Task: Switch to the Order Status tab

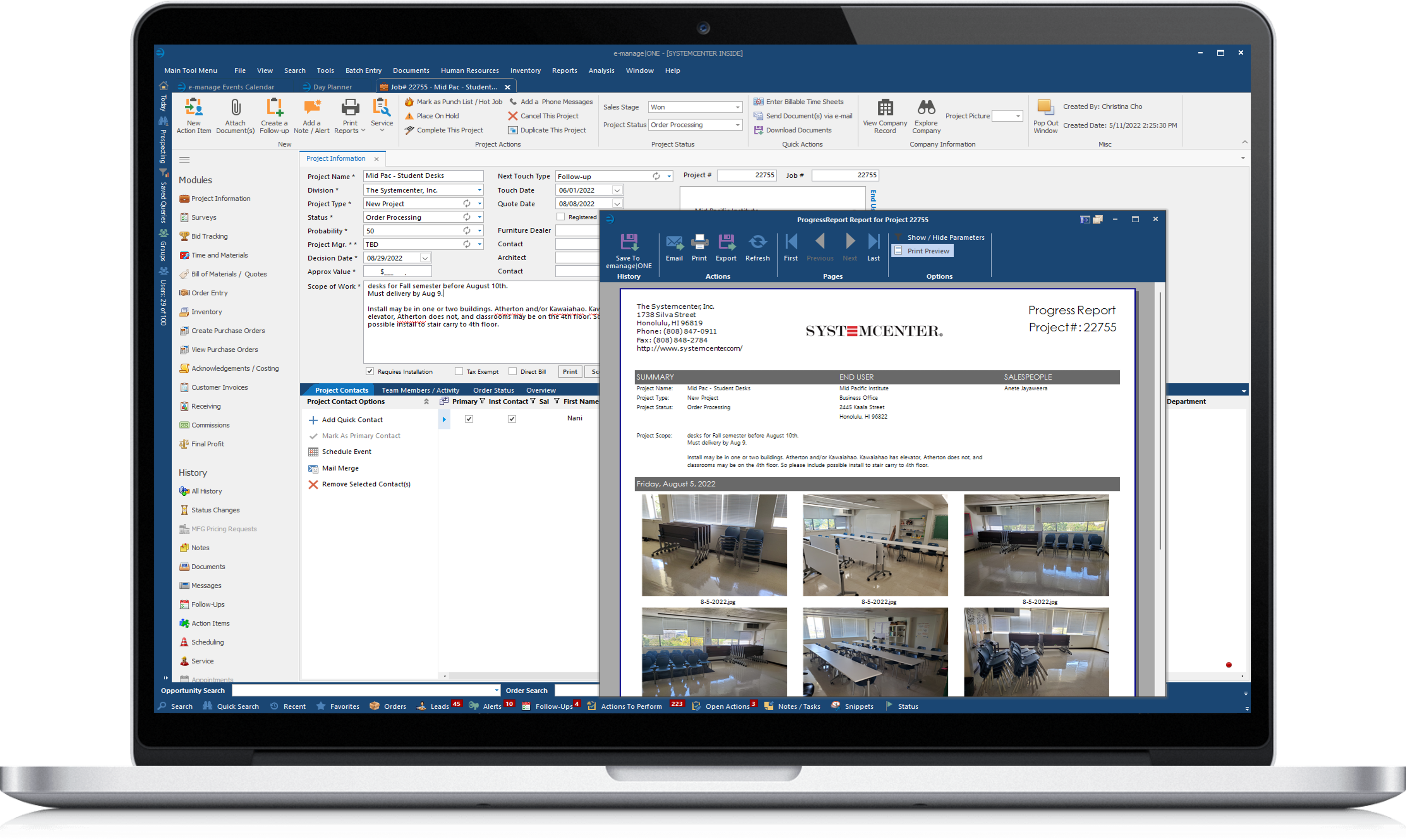Action: [x=493, y=390]
